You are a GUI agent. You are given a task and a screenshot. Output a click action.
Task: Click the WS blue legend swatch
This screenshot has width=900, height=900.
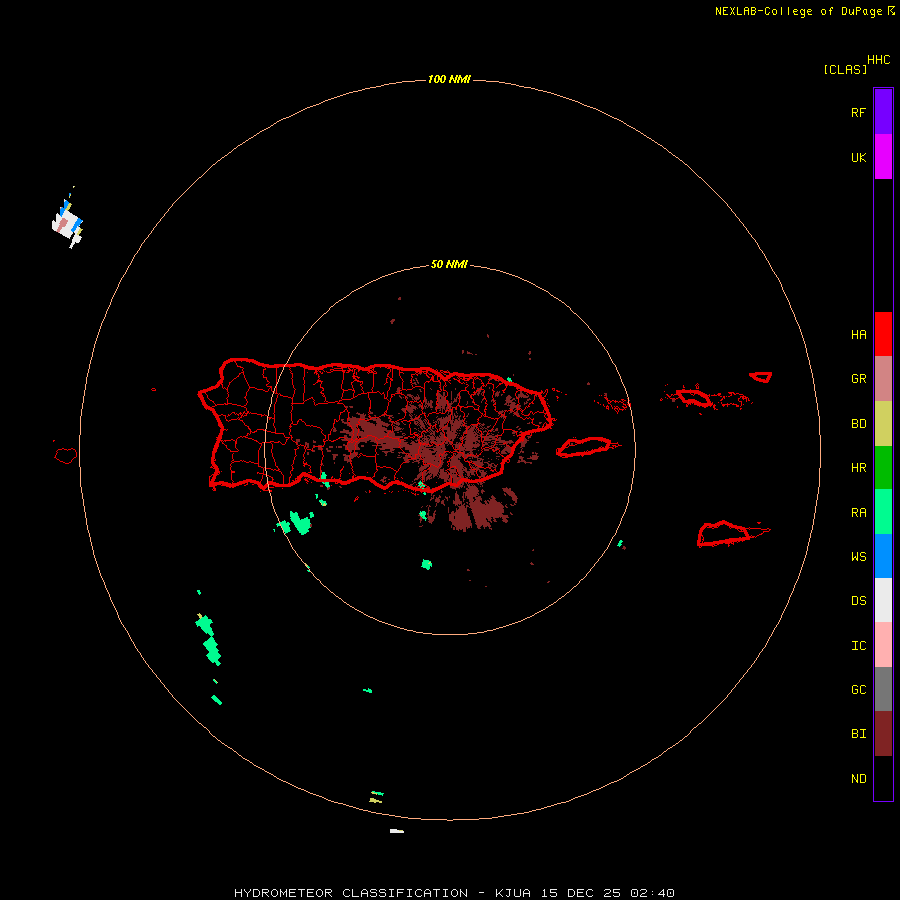[x=883, y=556]
